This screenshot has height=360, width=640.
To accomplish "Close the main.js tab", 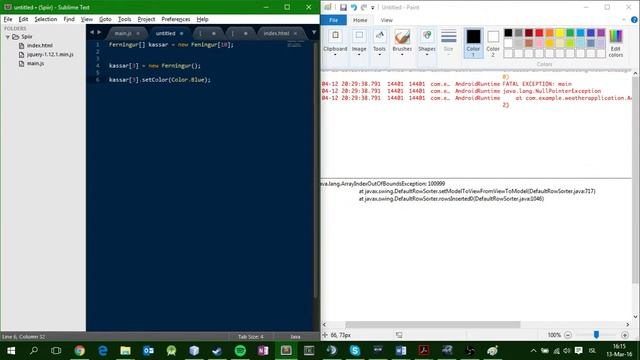I will pyautogui.click(x=138, y=33).
